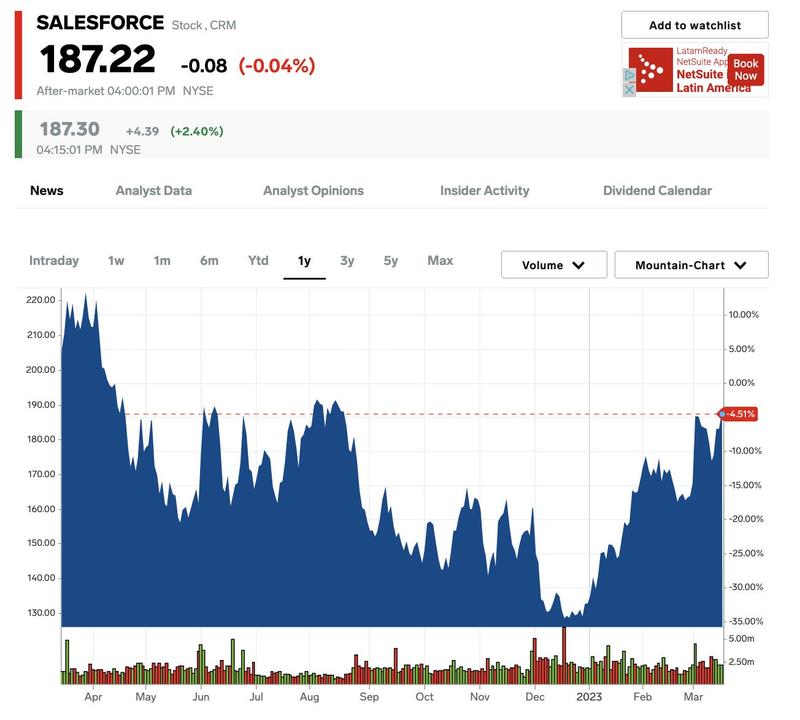
Task: Click the 5.00m volume axis label
Action: (741, 639)
